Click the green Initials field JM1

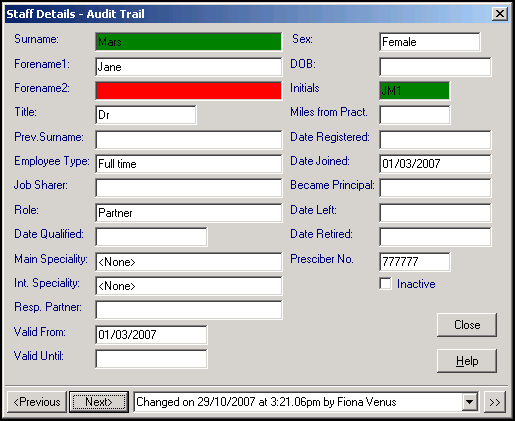(414, 91)
